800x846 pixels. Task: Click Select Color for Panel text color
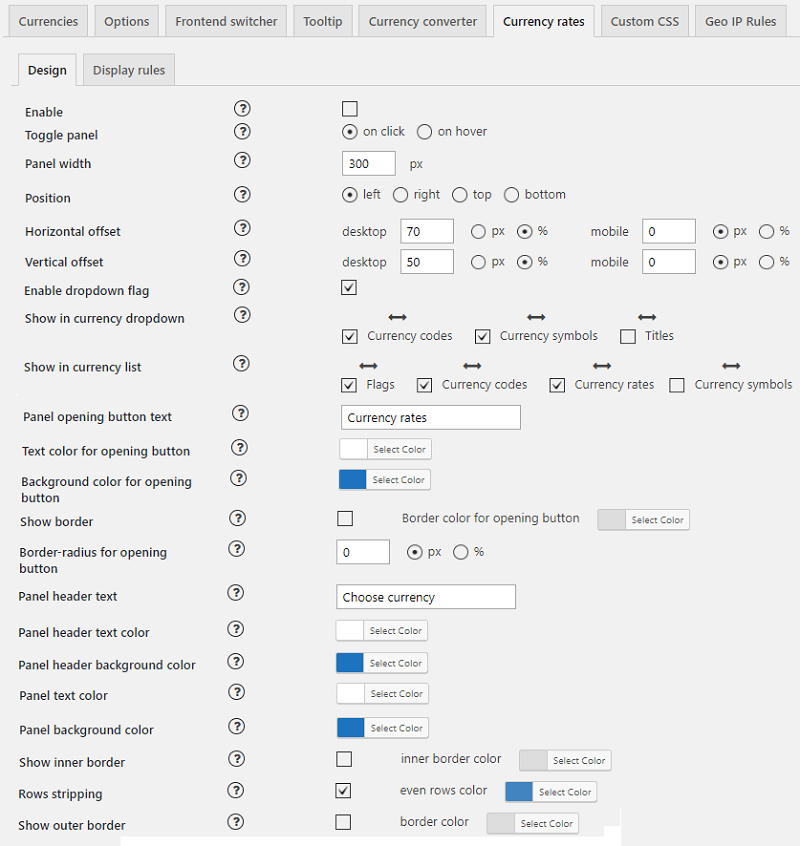point(396,694)
